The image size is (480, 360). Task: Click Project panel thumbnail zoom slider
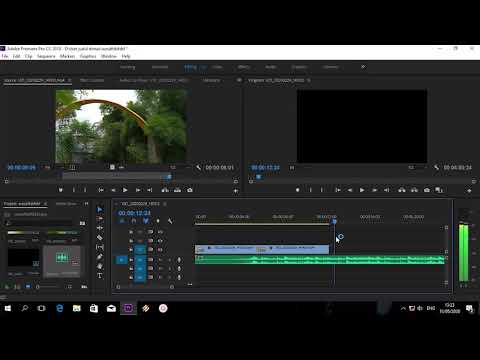click(x=47, y=286)
